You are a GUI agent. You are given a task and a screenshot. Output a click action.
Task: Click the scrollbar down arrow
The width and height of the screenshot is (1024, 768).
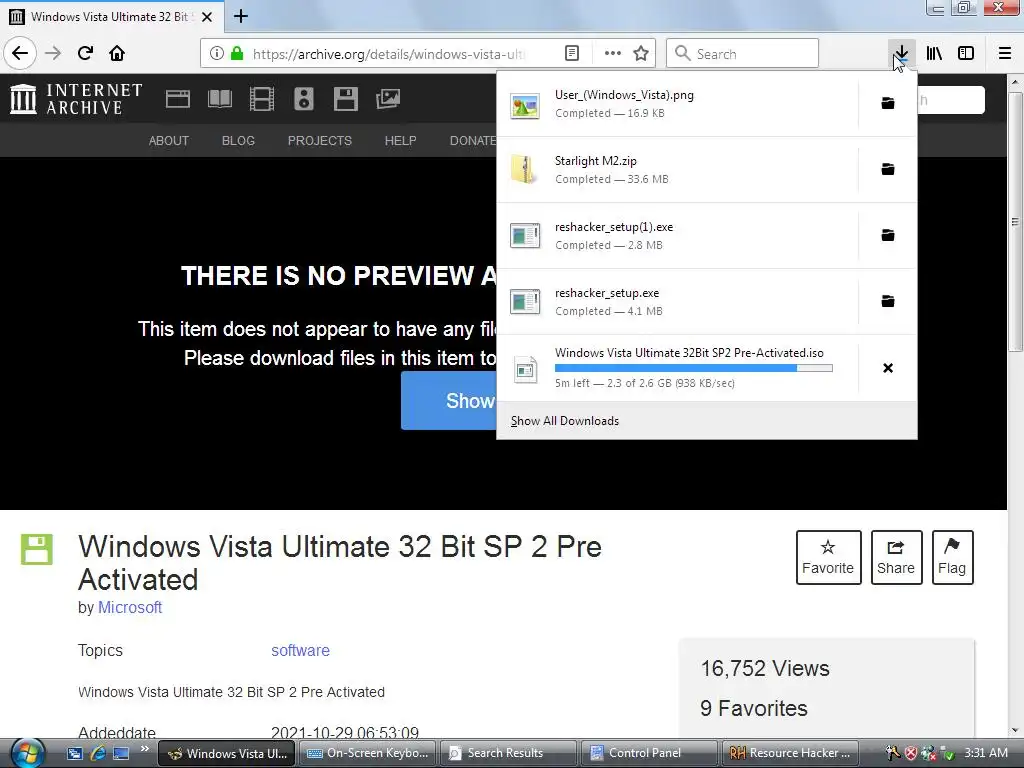[1015, 730]
